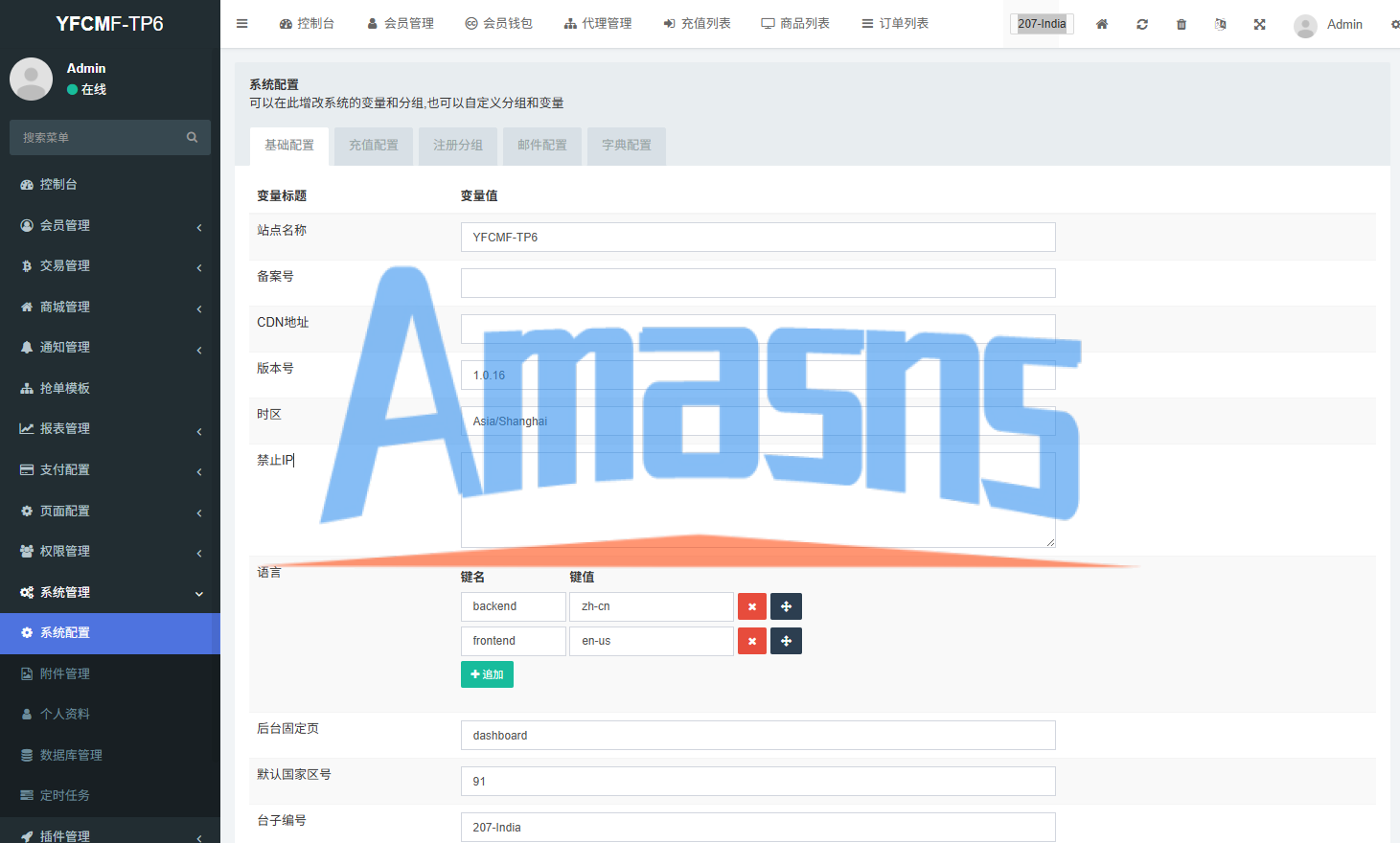Expand 报表管理 sidebar menu
Viewport: 1400px width, 843px height.
(110, 428)
